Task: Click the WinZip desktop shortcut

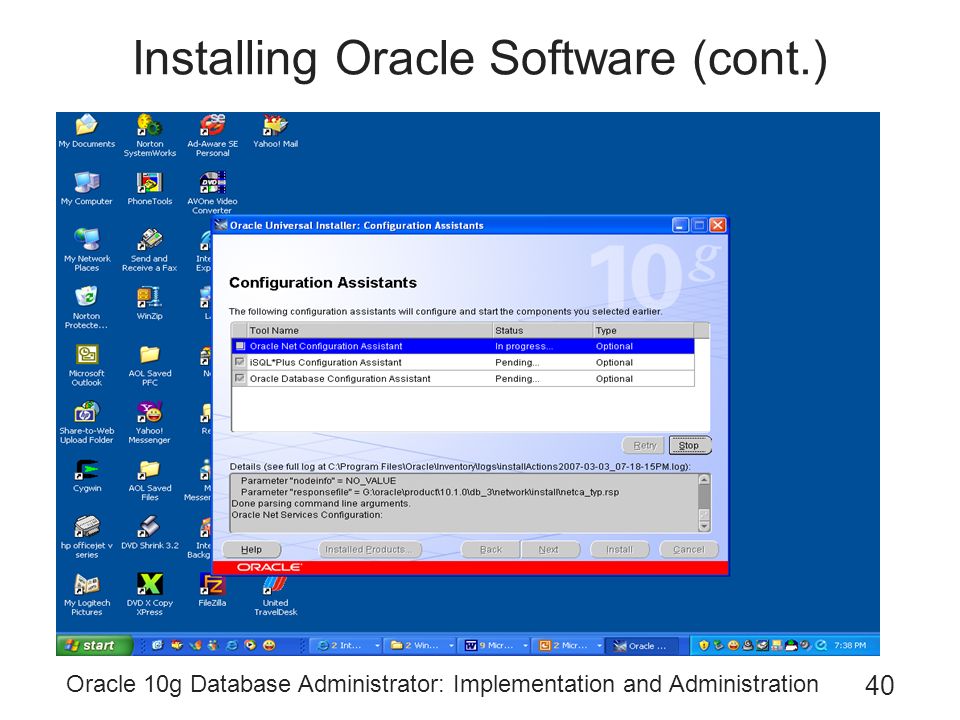Action: (x=149, y=303)
